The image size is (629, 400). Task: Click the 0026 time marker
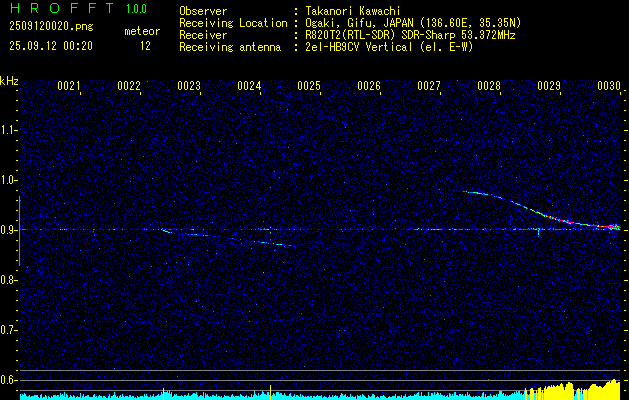tap(369, 86)
